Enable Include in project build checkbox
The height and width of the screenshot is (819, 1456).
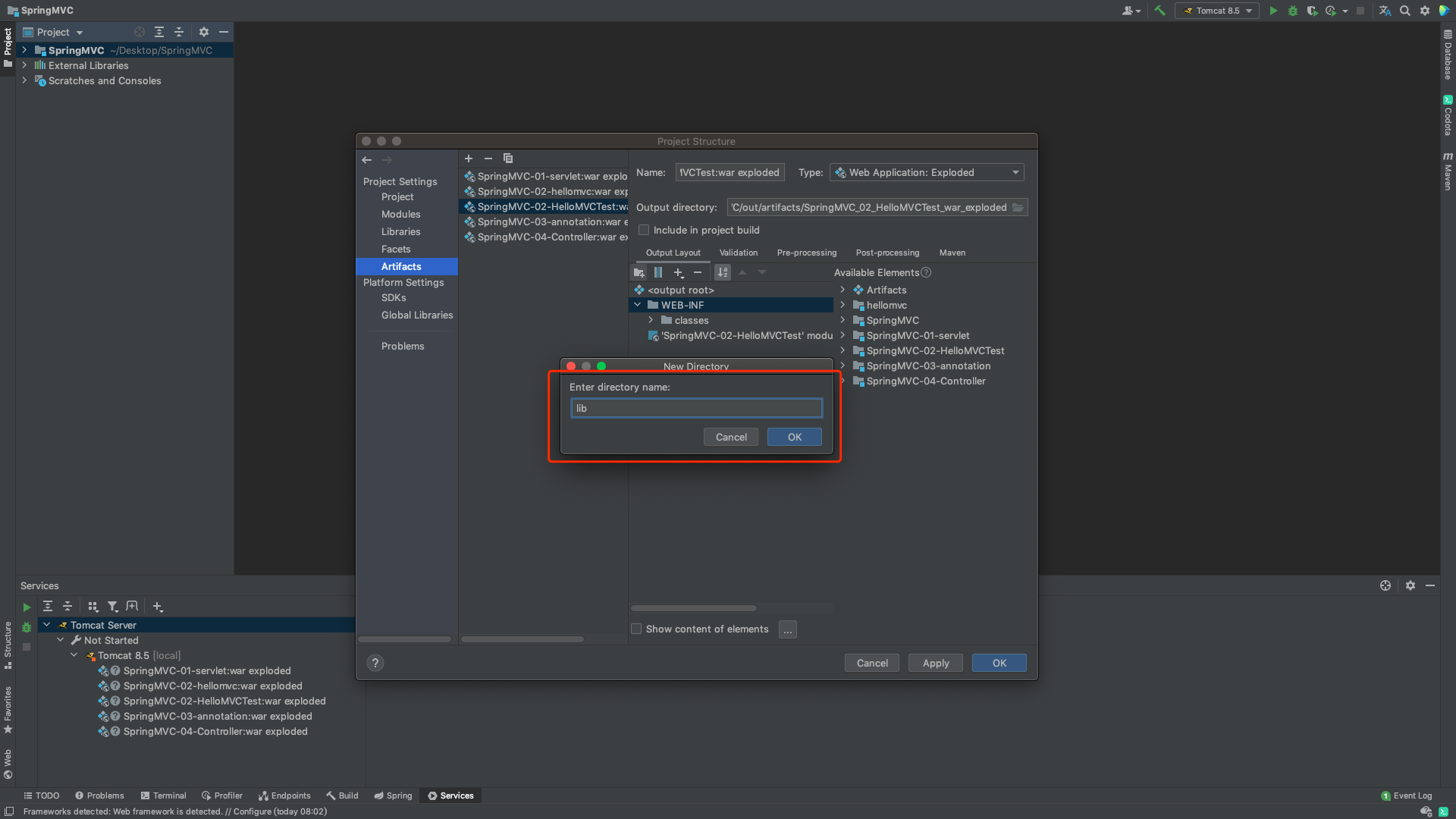pyautogui.click(x=644, y=230)
